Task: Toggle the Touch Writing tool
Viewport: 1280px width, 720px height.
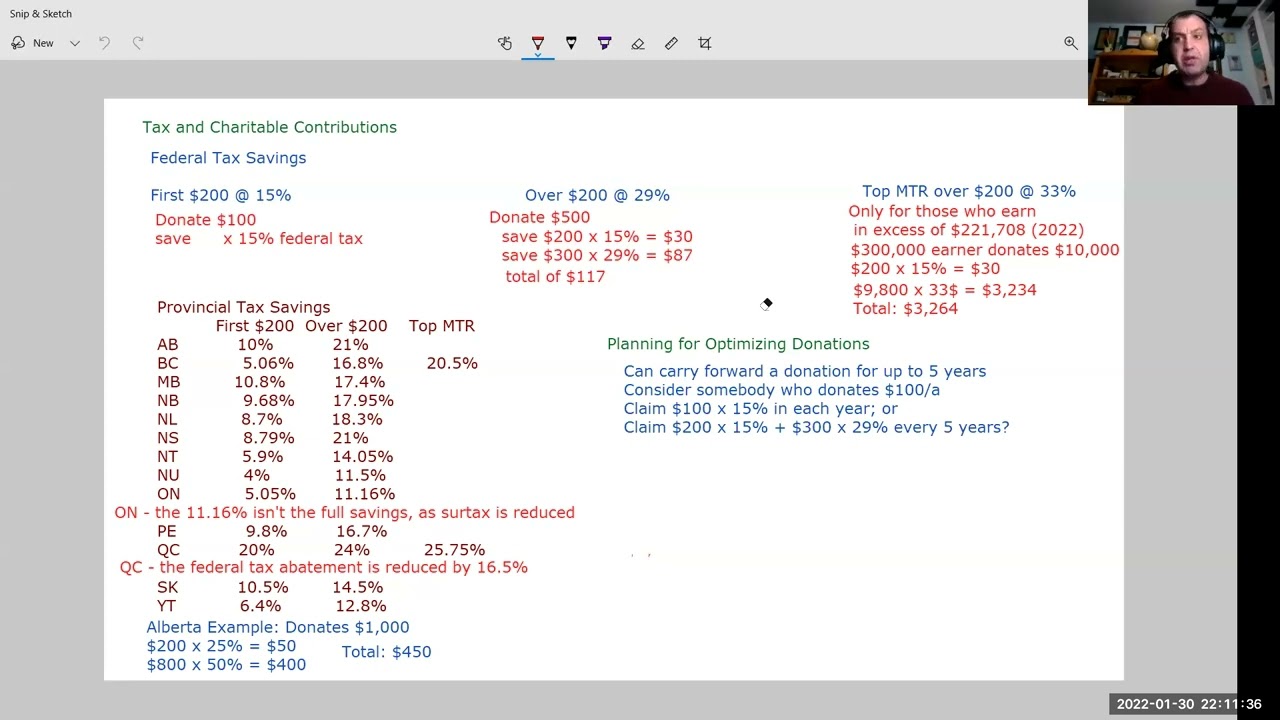Action: click(505, 43)
